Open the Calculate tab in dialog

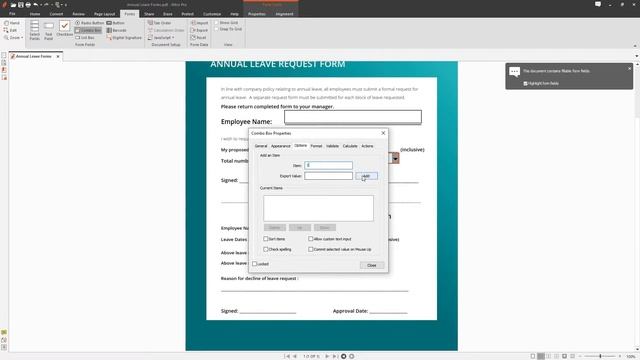350,146
